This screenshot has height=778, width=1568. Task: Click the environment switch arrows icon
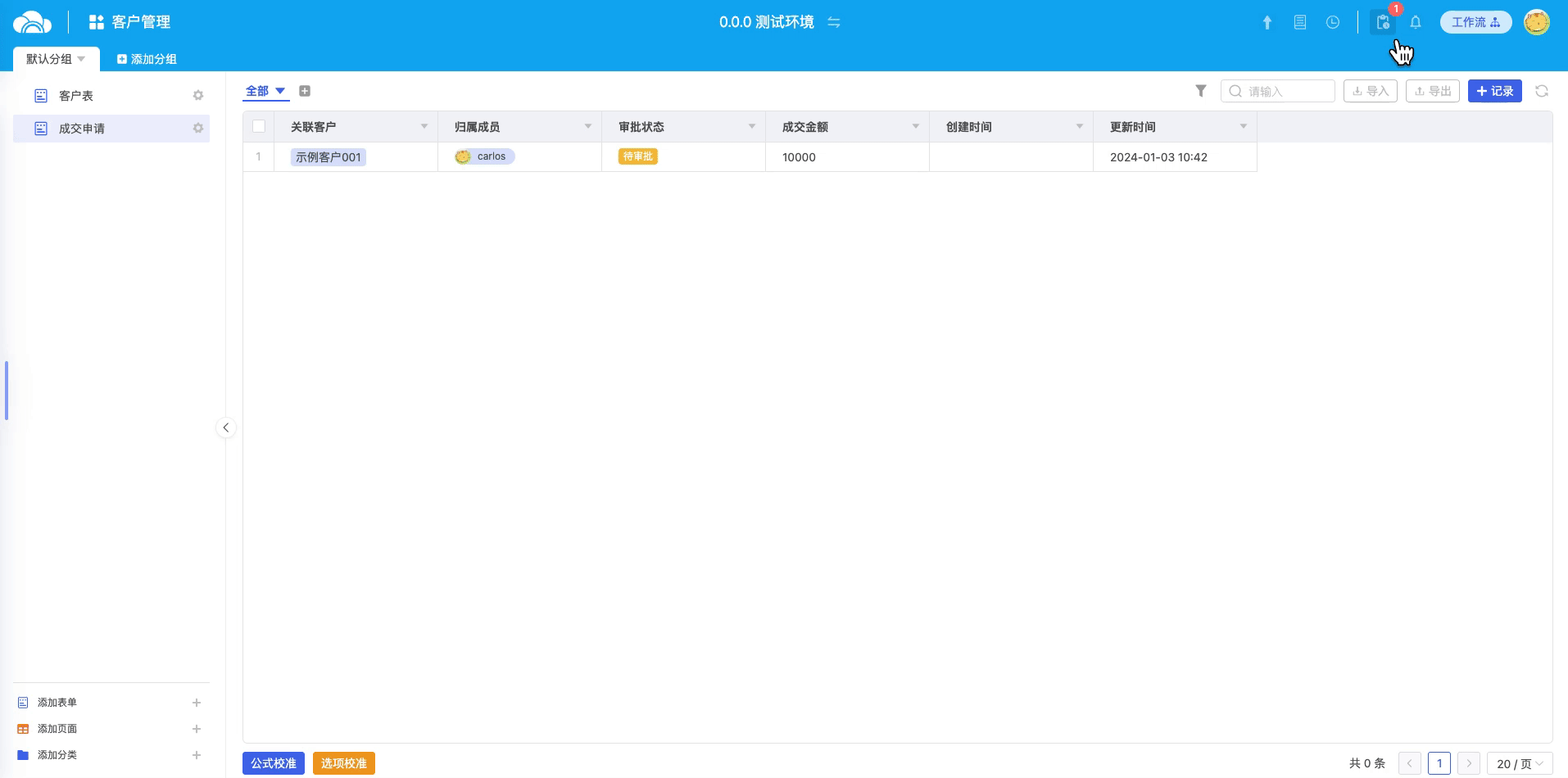(834, 22)
